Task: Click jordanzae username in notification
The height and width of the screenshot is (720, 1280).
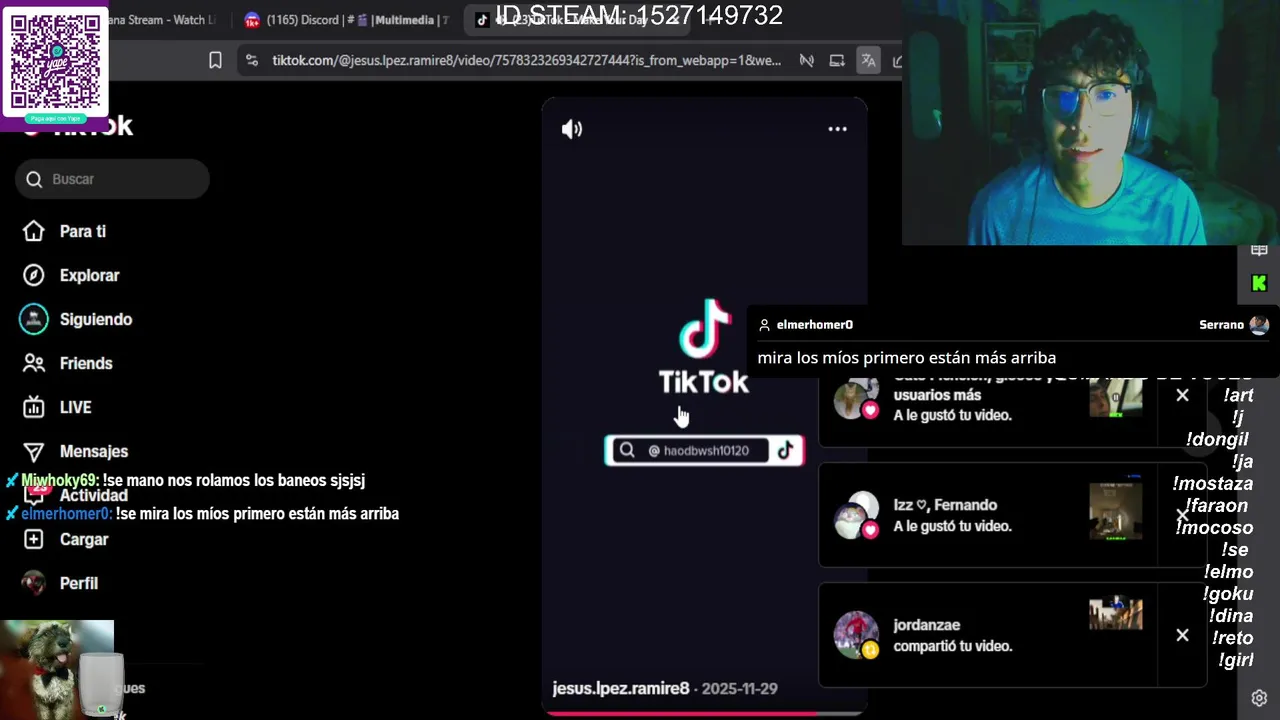Action: tap(927, 625)
